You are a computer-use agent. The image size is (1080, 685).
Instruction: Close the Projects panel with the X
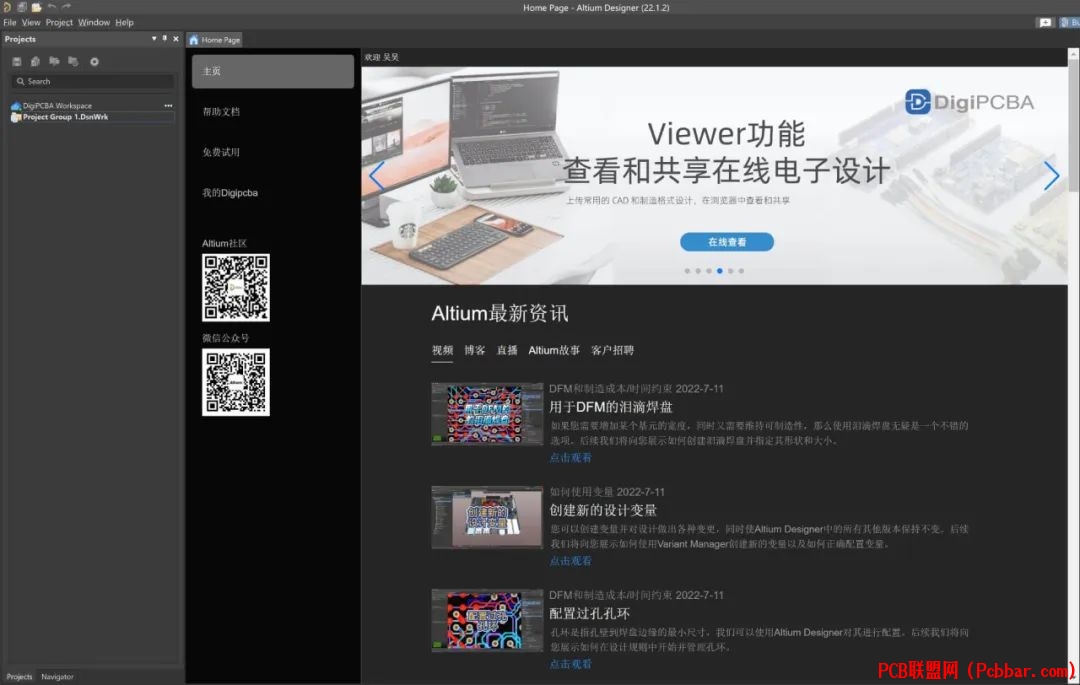tap(176, 39)
